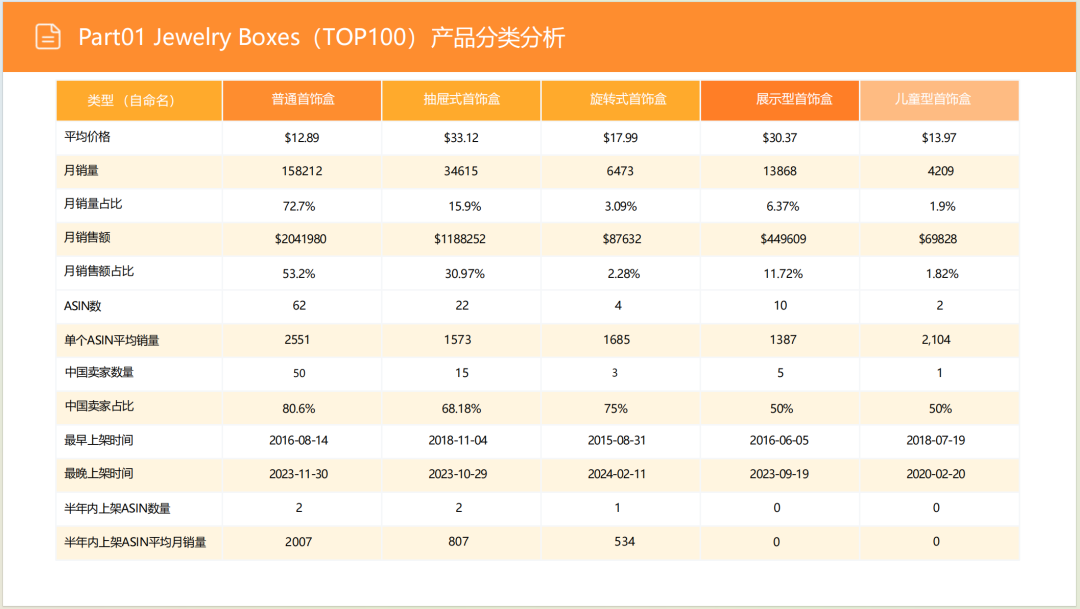Select the seller share cell 80.6%
The height and width of the screenshot is (609, 1080).
299,409
